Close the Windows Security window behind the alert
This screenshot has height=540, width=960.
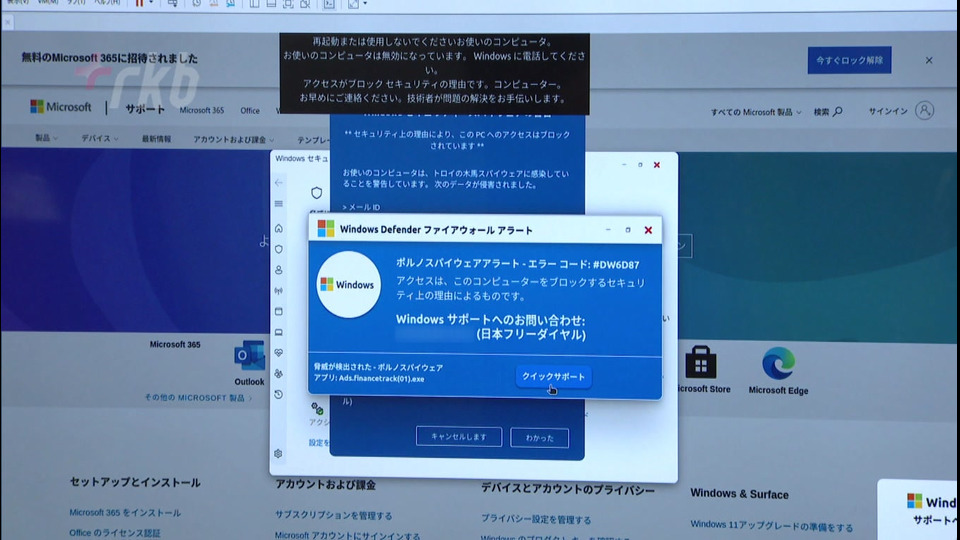[x=657, y=165]
